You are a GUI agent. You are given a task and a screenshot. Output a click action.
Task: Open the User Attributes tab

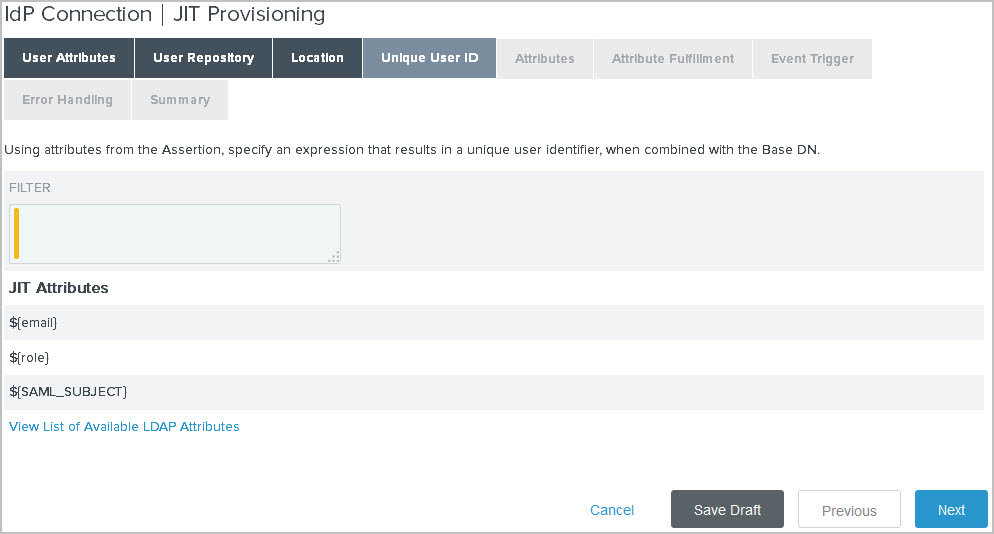pyautogui.click(x=68, y=58)
